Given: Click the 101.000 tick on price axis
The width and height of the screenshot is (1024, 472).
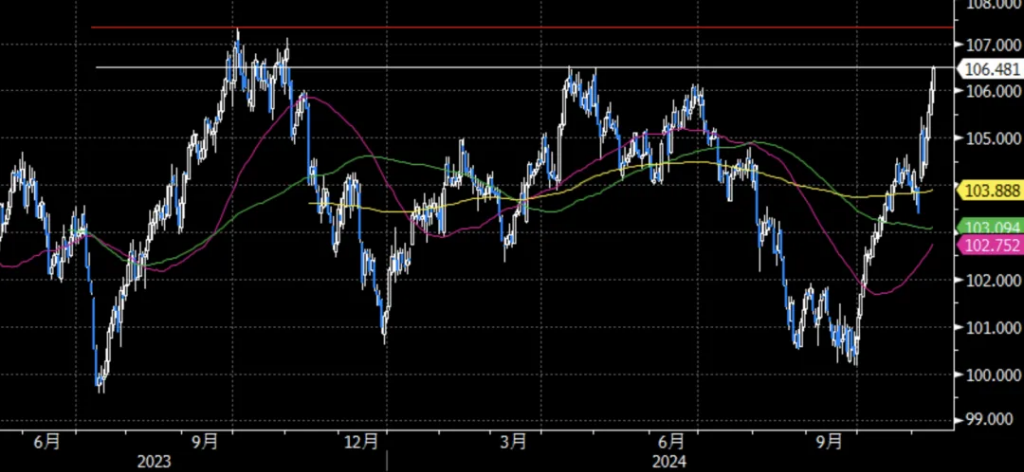Looking at the screenshot, I should 988,328.
